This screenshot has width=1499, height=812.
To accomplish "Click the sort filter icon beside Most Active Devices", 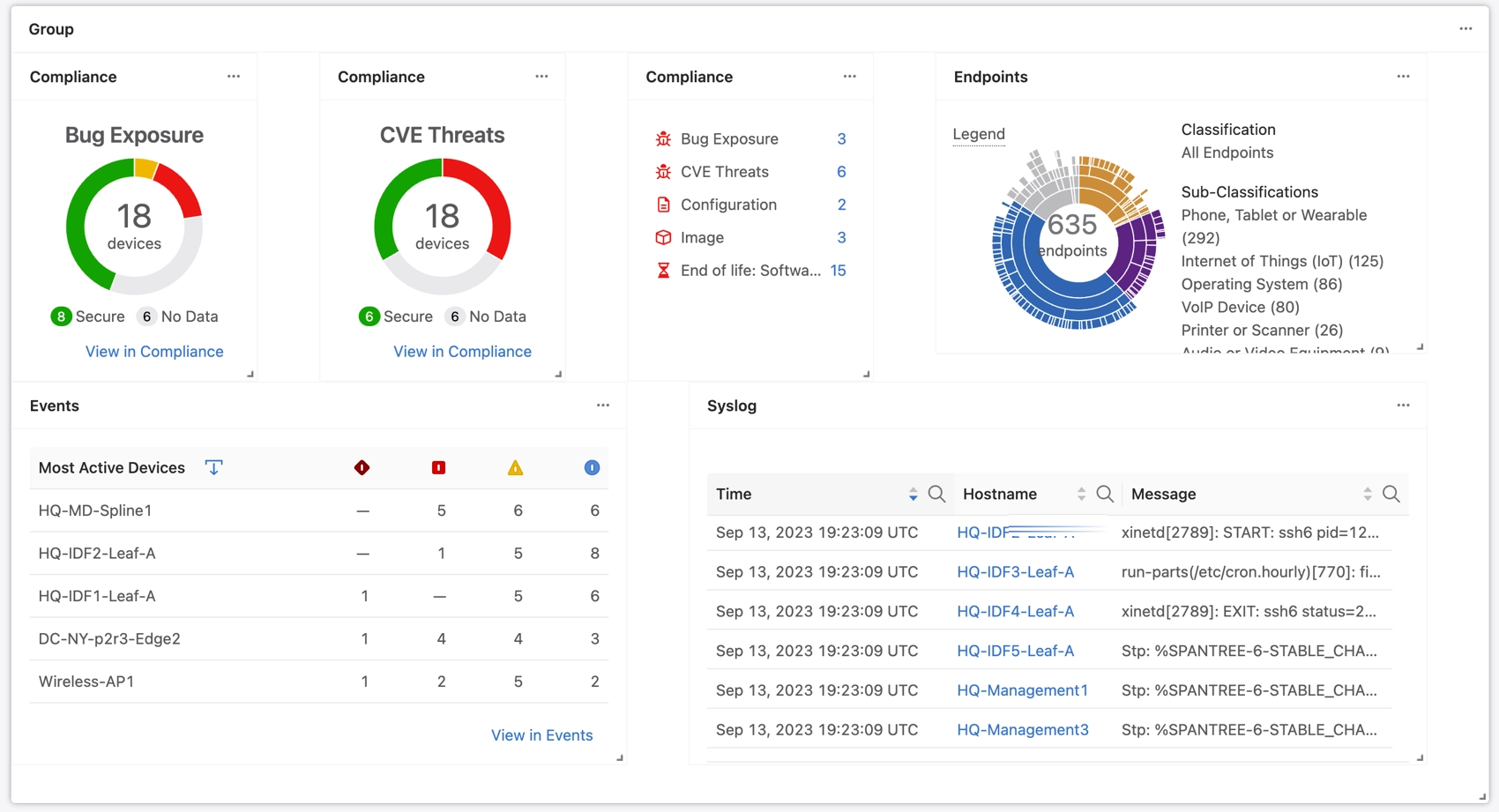I will tap(213, 467).
